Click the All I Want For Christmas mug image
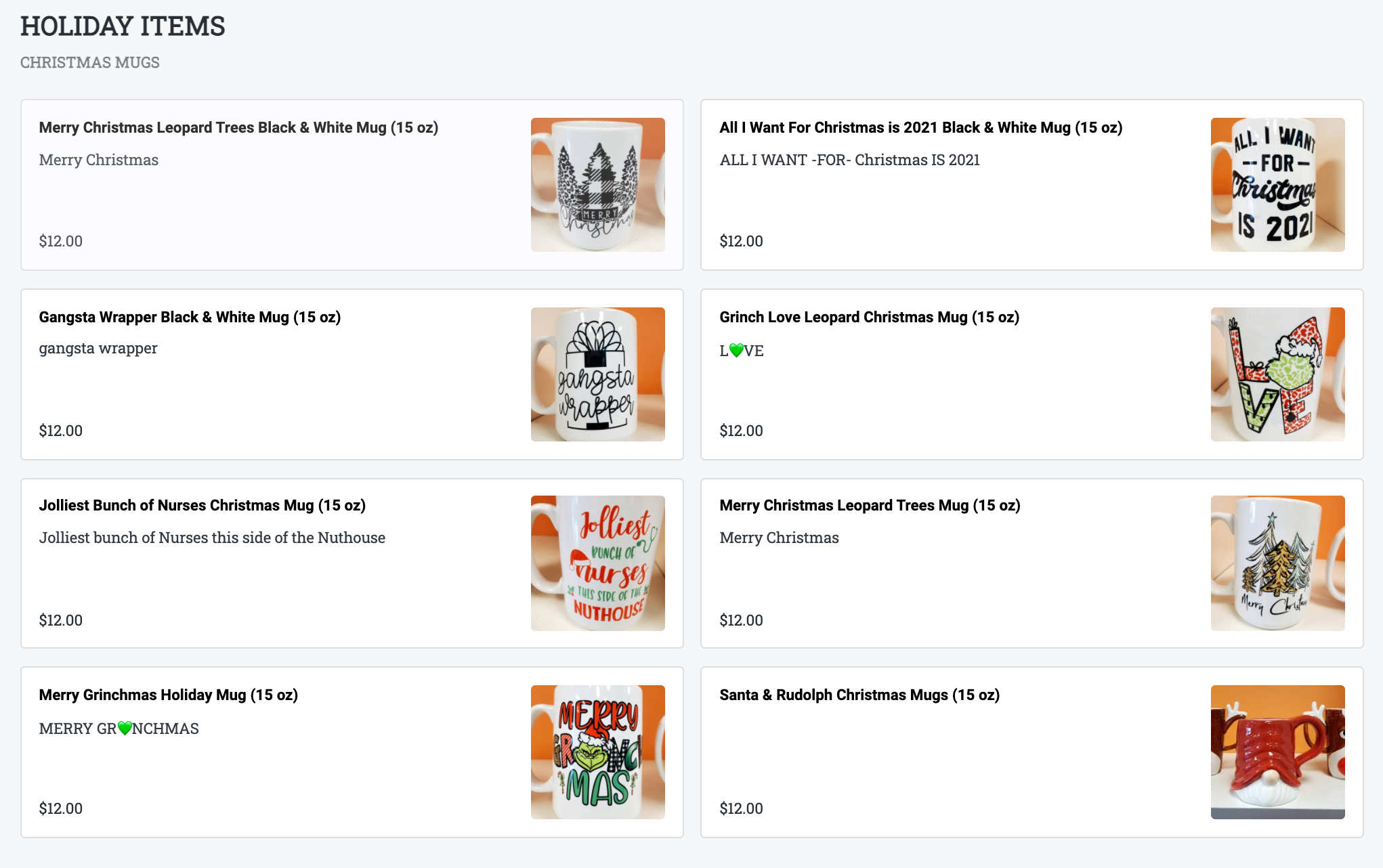Screen dimensions: 1383x868 (x=1277, y=185)
